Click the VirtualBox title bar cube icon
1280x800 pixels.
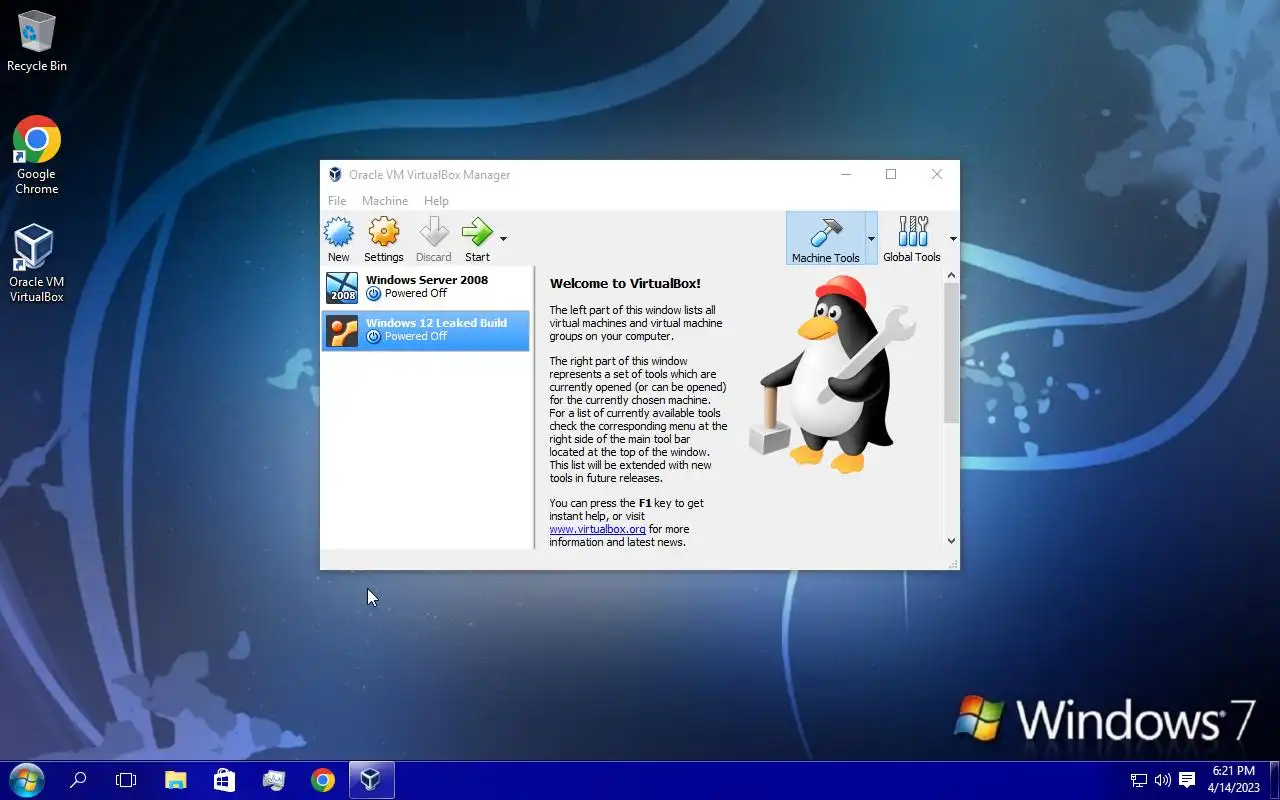coord(335,174)
